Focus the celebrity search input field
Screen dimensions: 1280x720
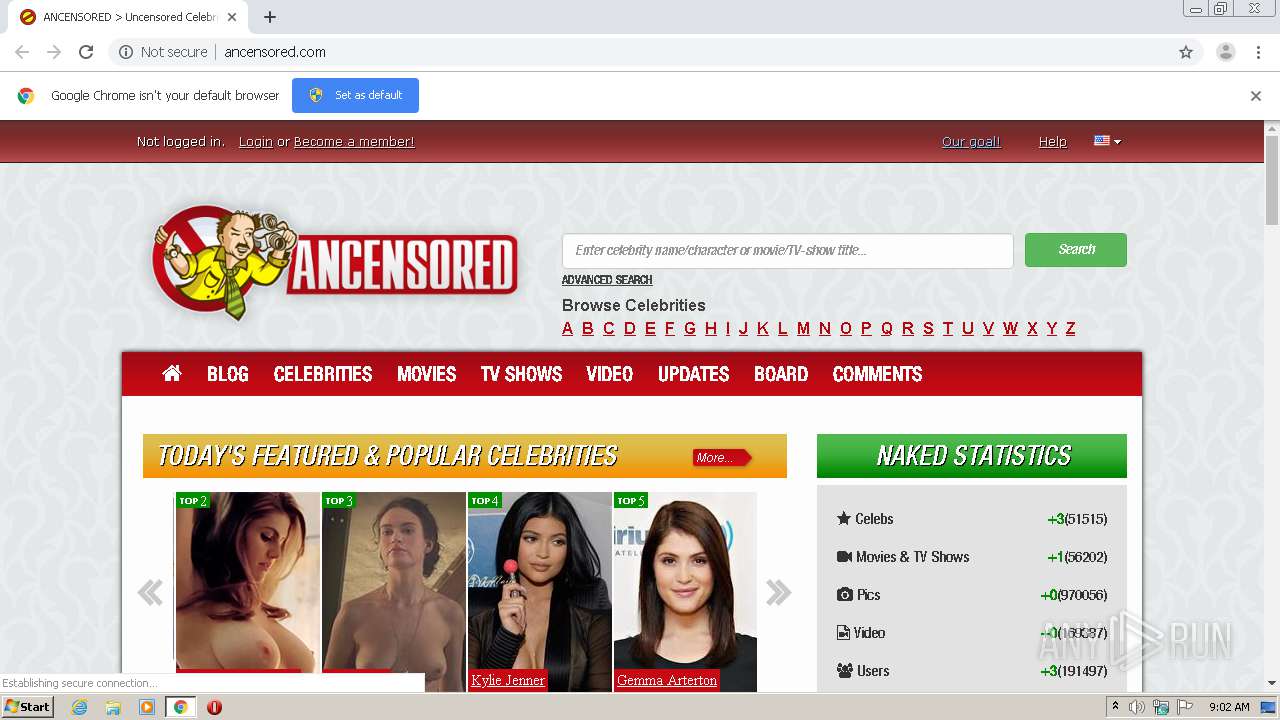tap(787, 251)
